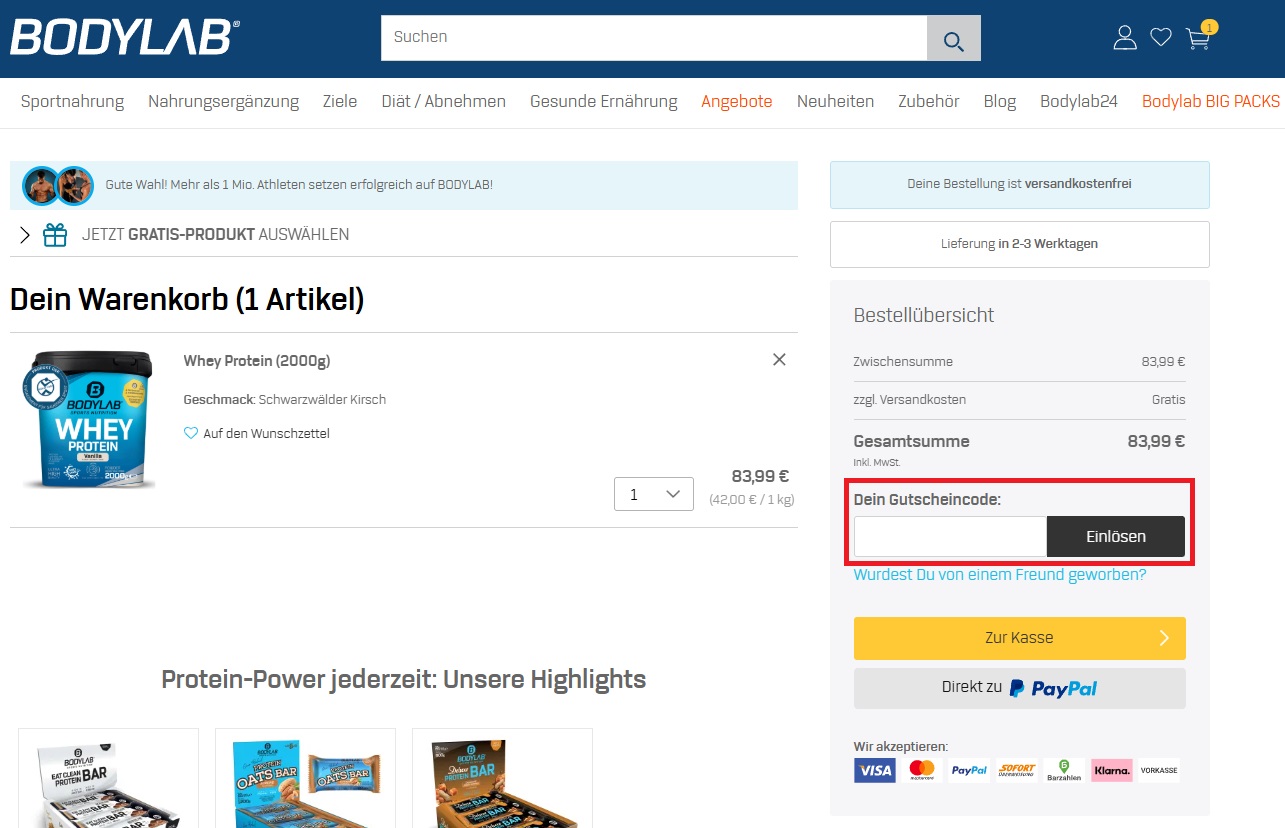1285x828 pixels.
Task: Open the brown Protein Bar thumbnail
Action: click(x=502, y=778)
